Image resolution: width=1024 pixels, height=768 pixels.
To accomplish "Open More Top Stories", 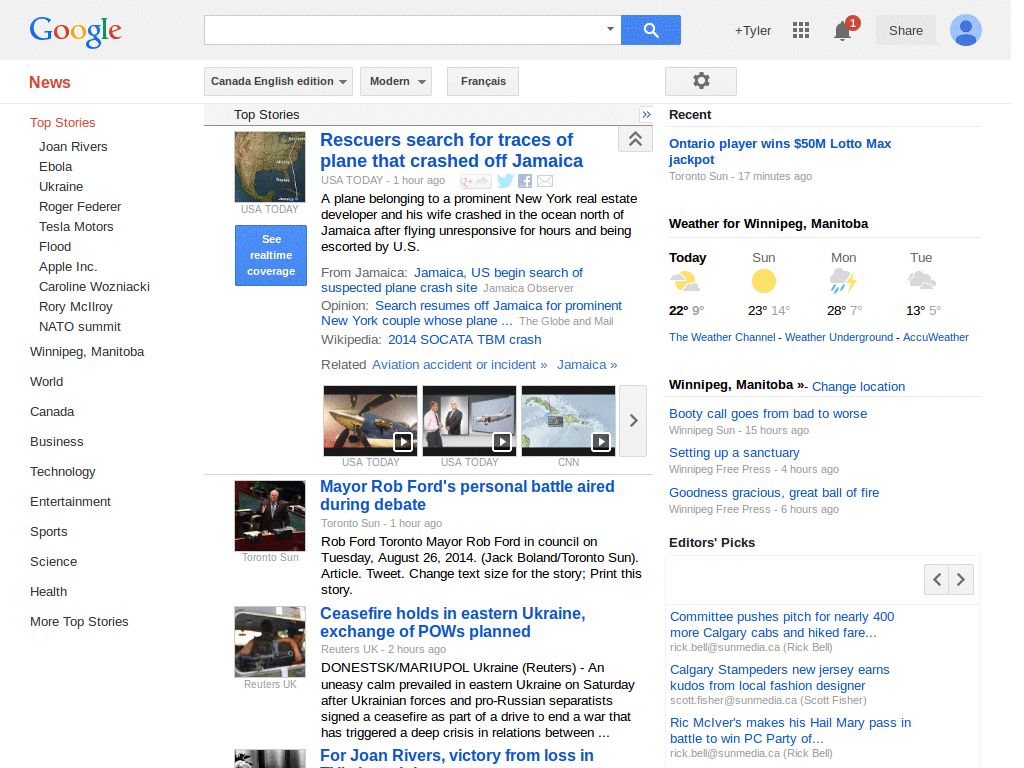I will [x=79, y=622].
